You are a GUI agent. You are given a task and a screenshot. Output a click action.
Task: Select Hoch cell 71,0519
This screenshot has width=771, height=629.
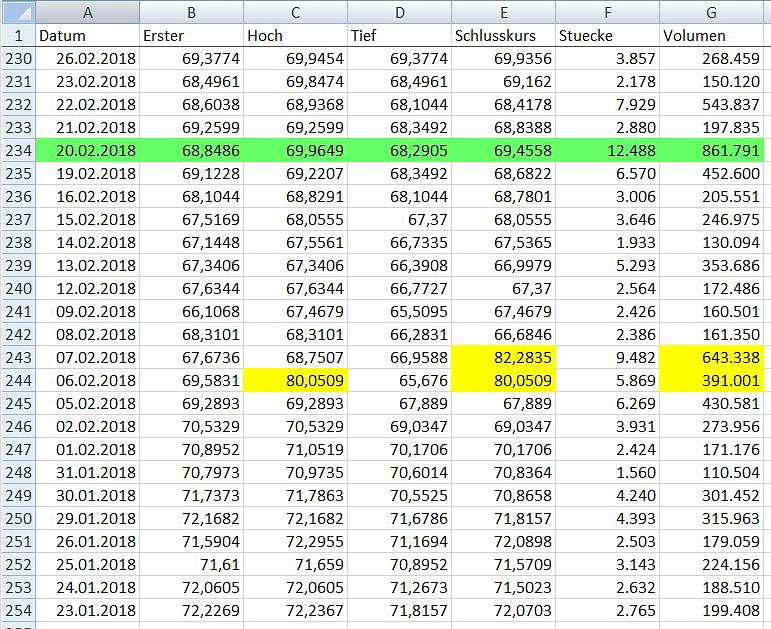[296, 449]
